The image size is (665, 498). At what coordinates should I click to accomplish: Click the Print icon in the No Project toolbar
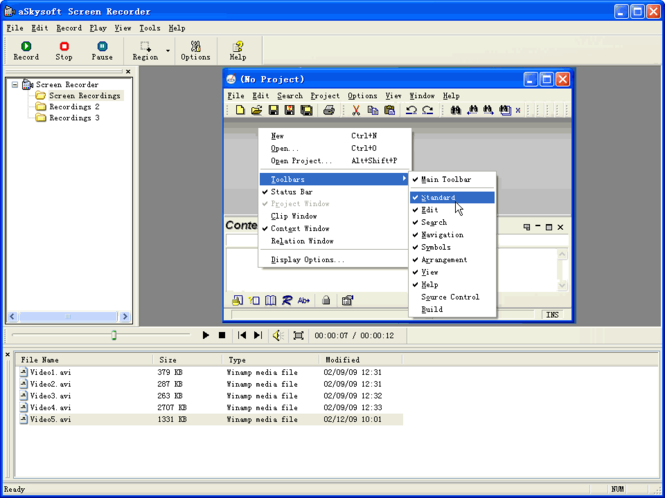[x=329, y=110]
